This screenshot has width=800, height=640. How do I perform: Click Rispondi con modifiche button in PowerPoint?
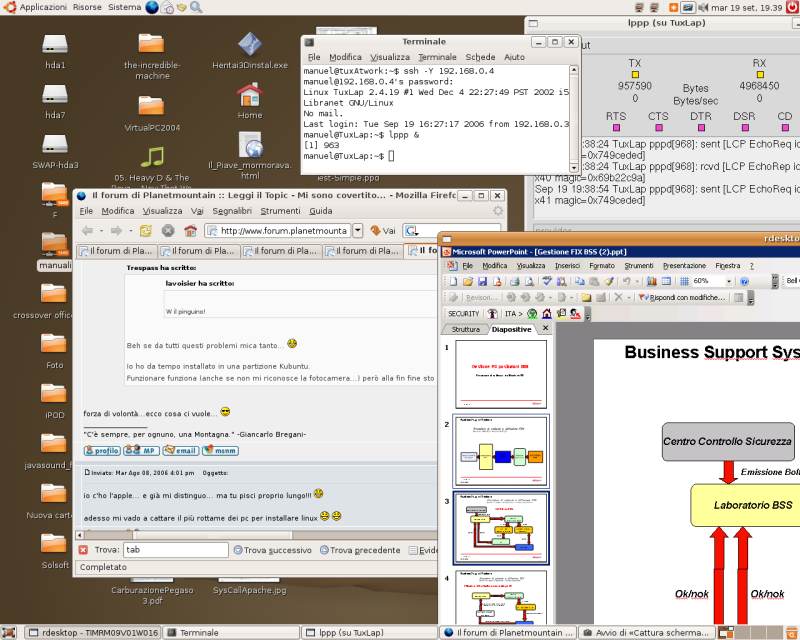tap(682, 297)
